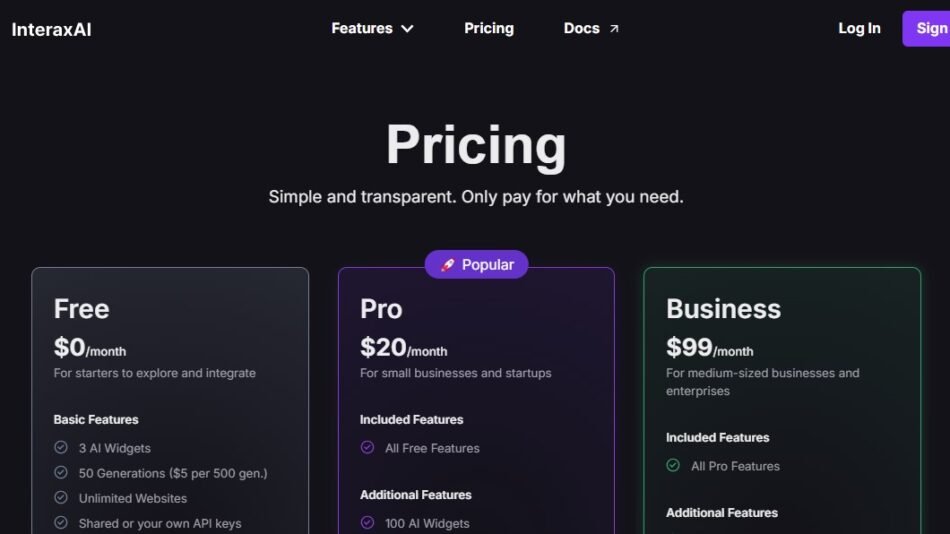
Task: Select the Business plan heading
Action: 723,309
